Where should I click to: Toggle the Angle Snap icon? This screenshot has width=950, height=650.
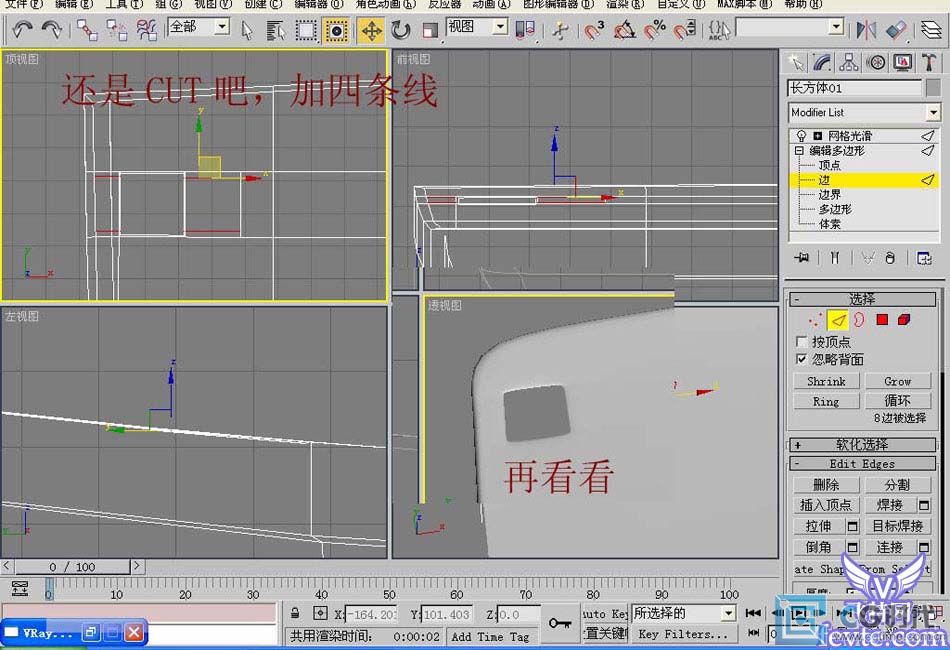point(625,30)
